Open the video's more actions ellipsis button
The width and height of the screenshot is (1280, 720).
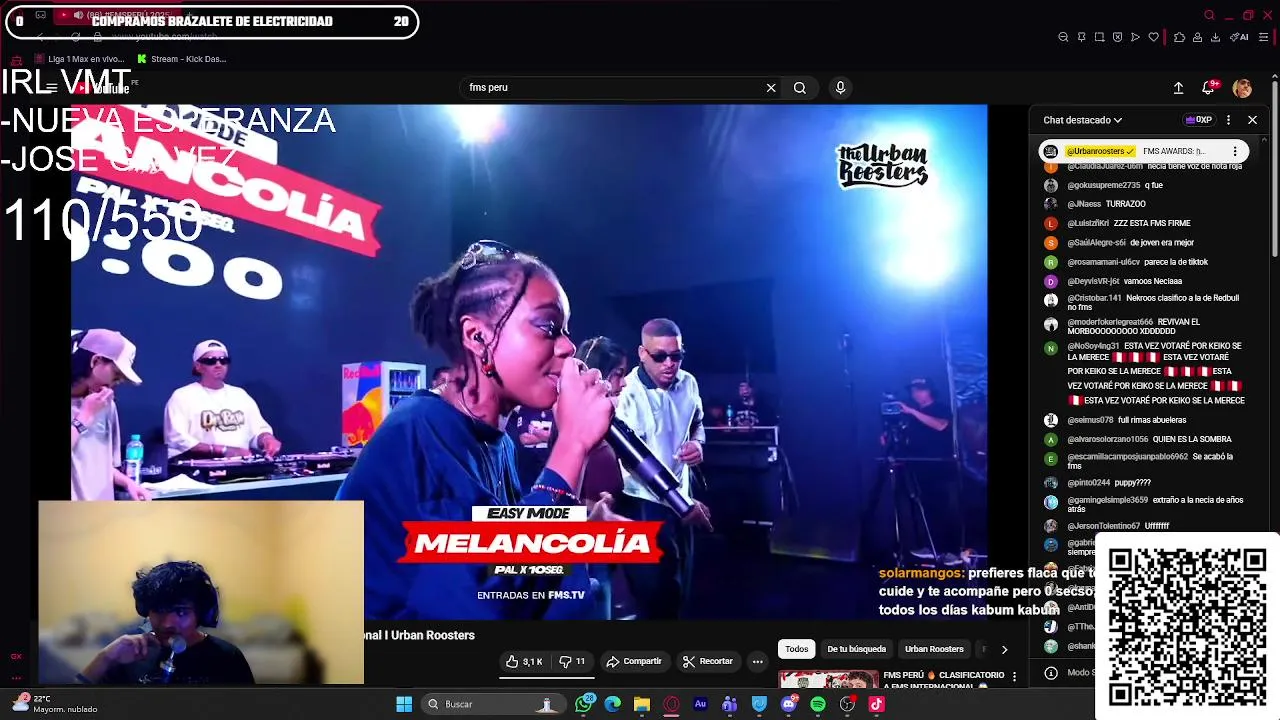point(757,662)
